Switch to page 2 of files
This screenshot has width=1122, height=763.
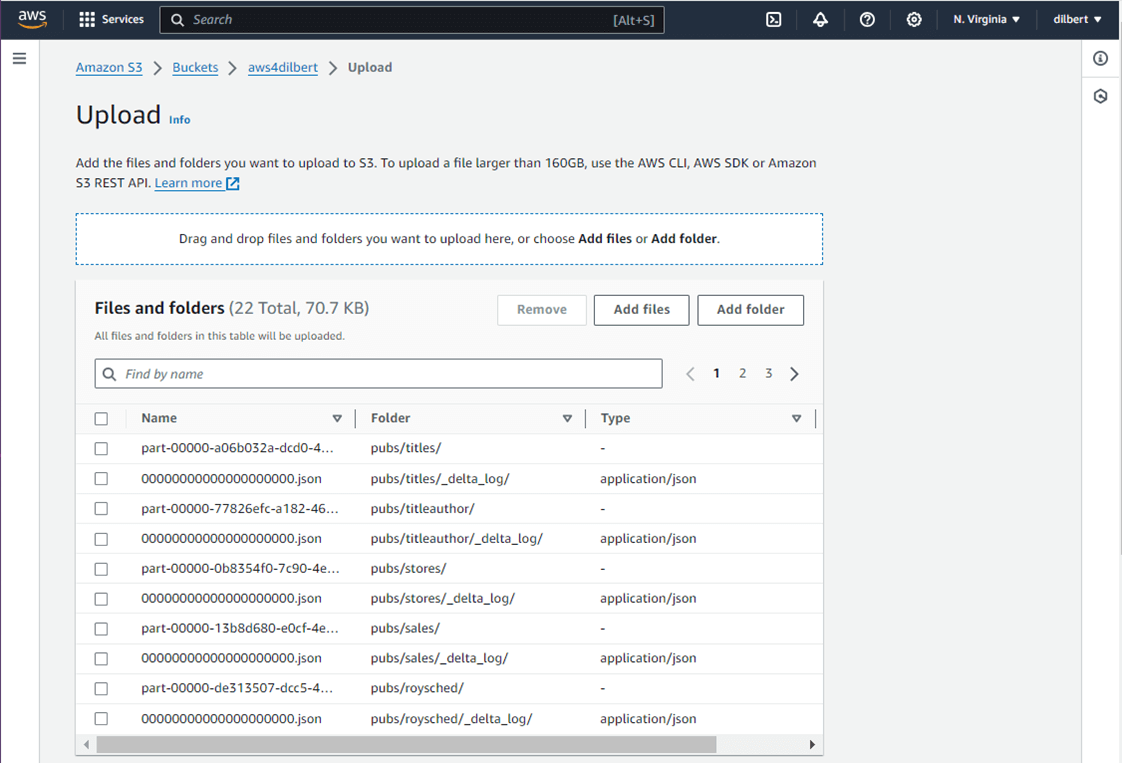[743, 374]
